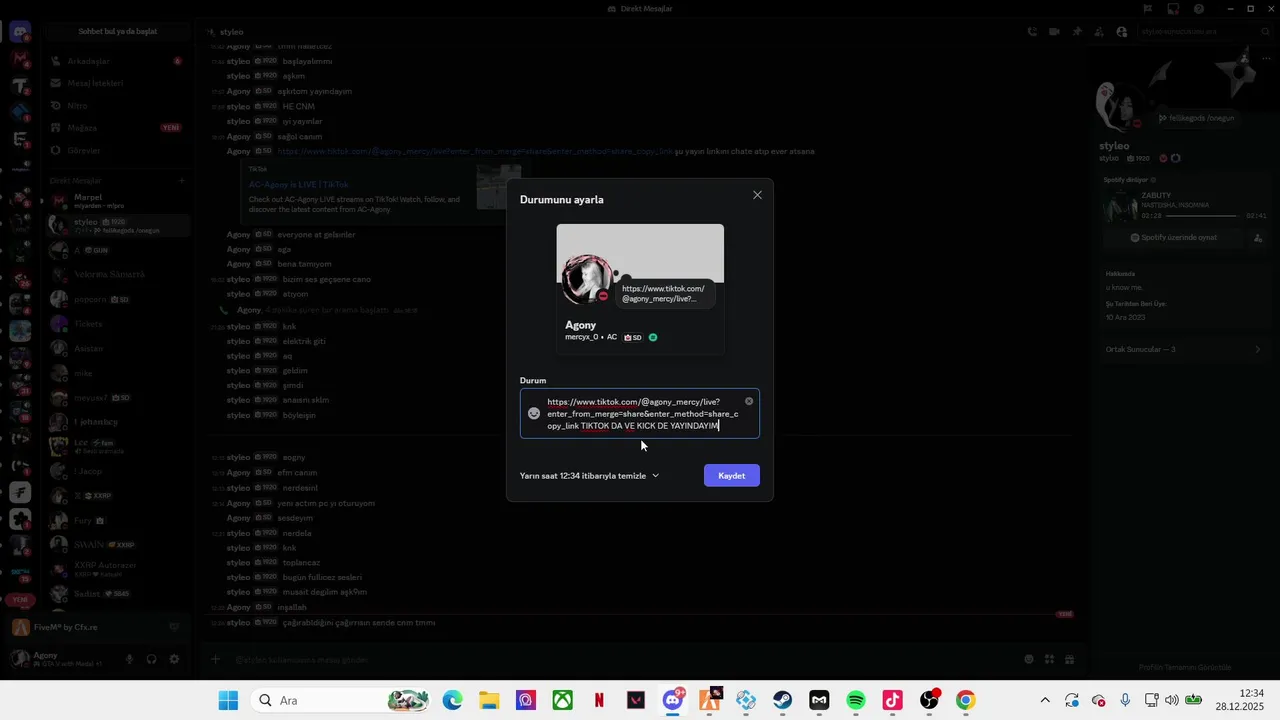Open user settings gear
Screen dimensions: 1280x720
[174, 659]
